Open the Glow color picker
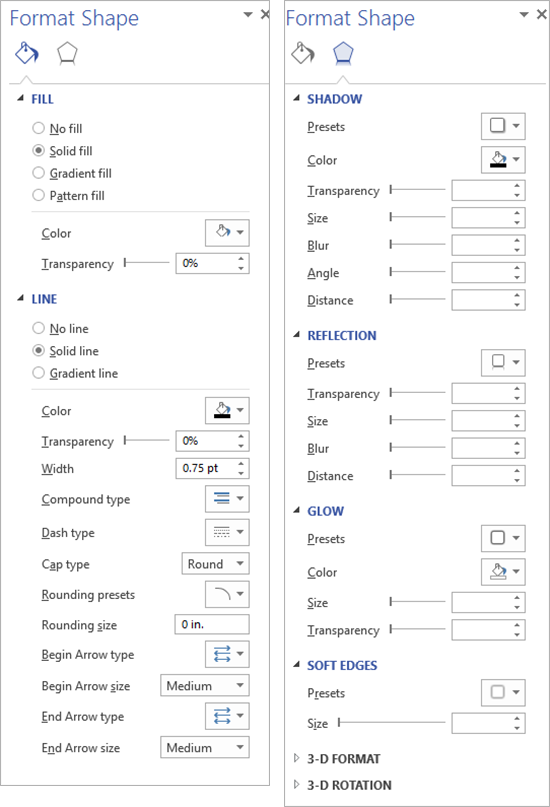This screenshot has height=807, width=550. click(503, 572)
